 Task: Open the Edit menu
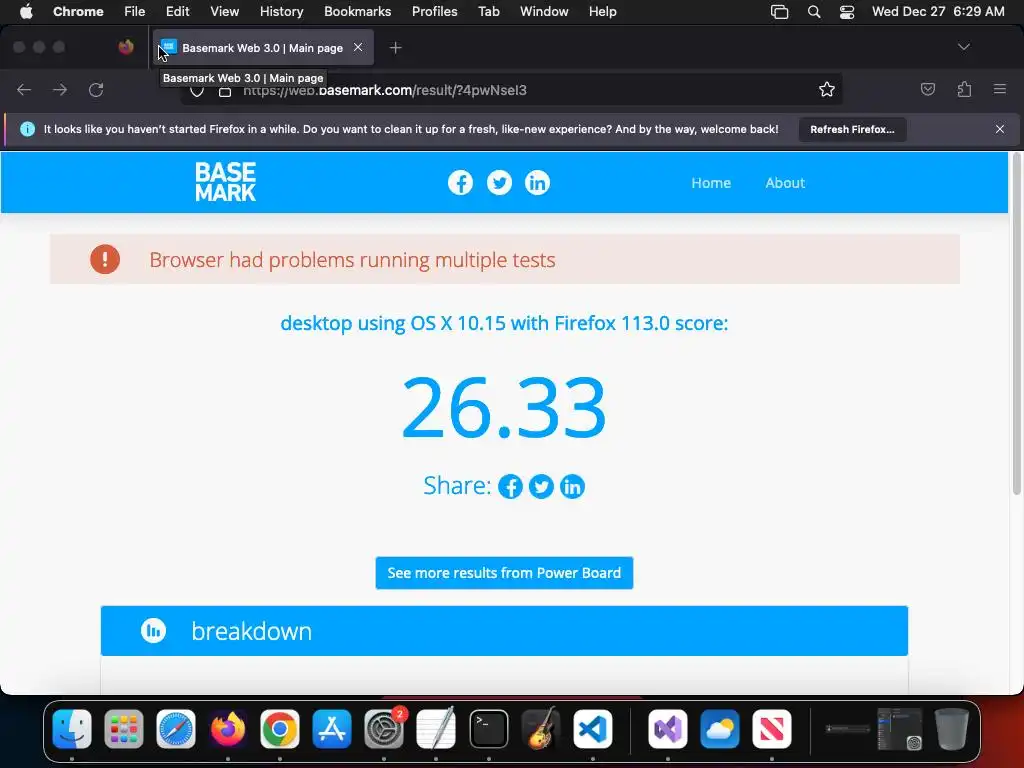[x=177, y=12]
